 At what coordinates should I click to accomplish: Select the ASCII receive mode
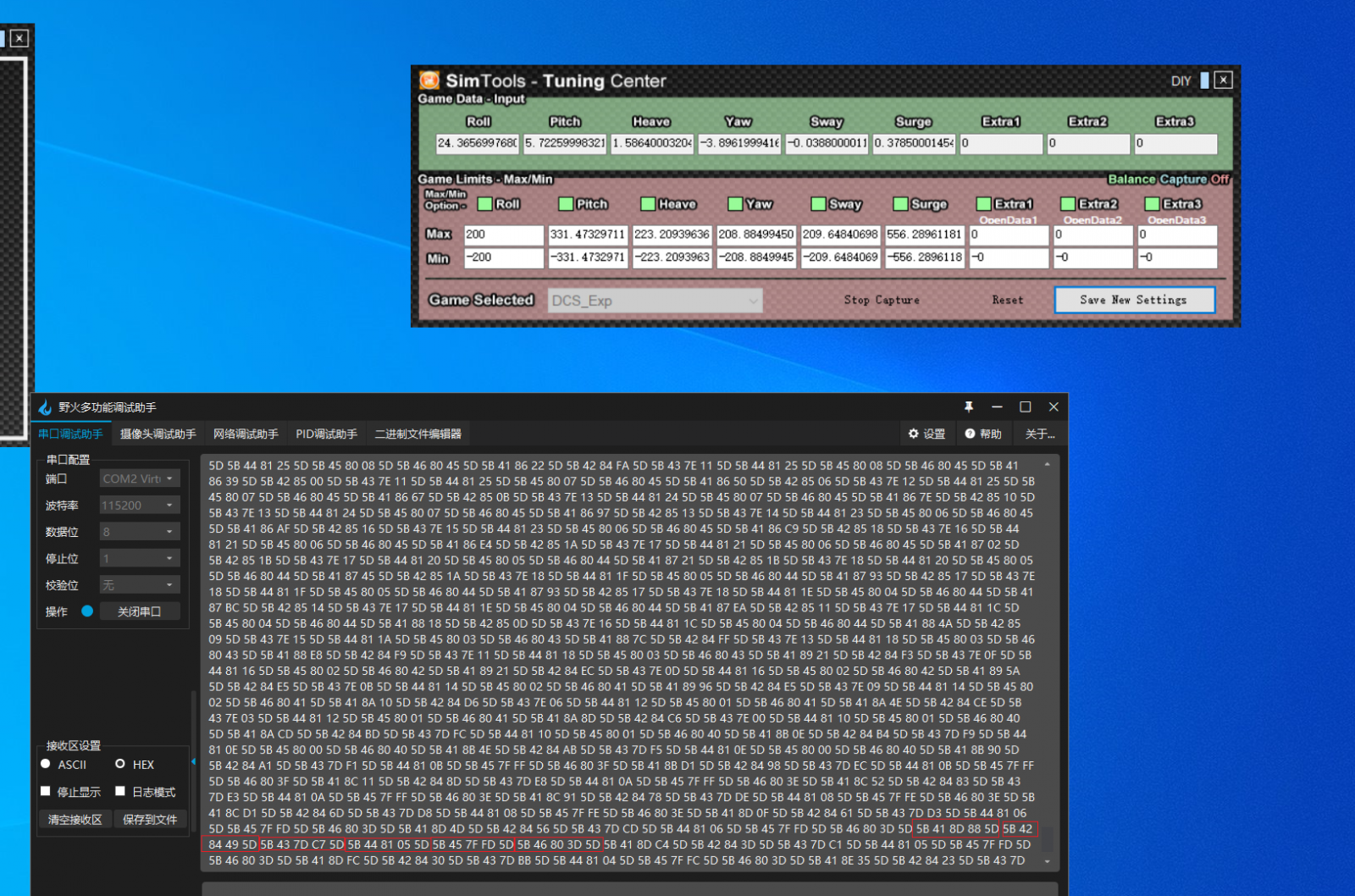47,764
